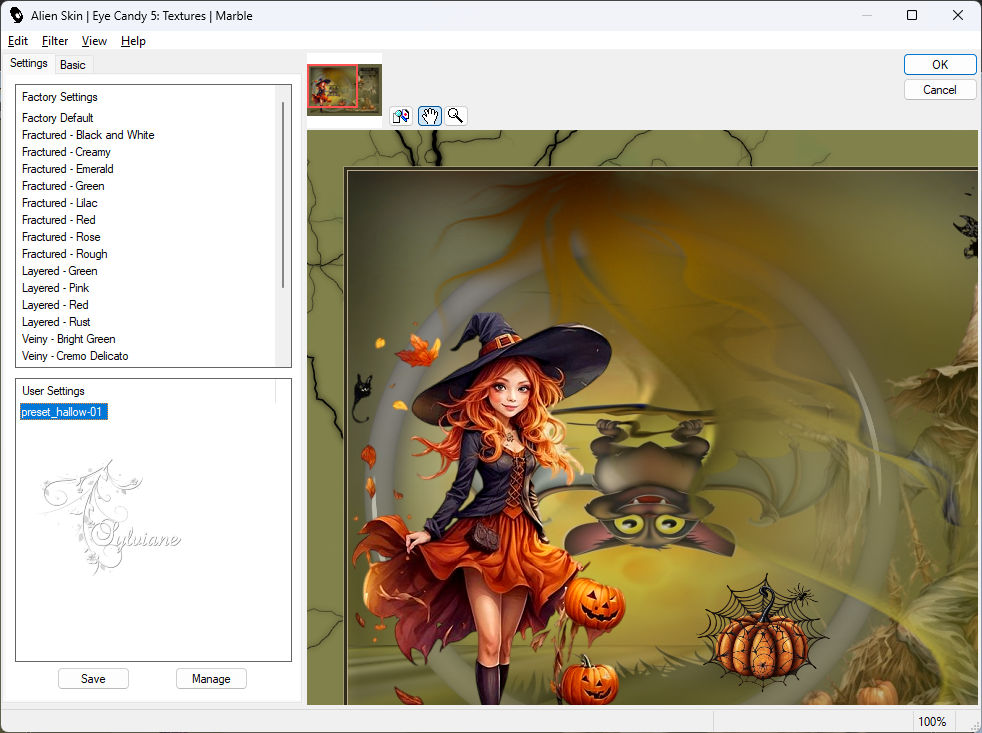Screen dimensions: 982x733
Task: Select Layered - Red preset
Action: [x=55, y=304]
